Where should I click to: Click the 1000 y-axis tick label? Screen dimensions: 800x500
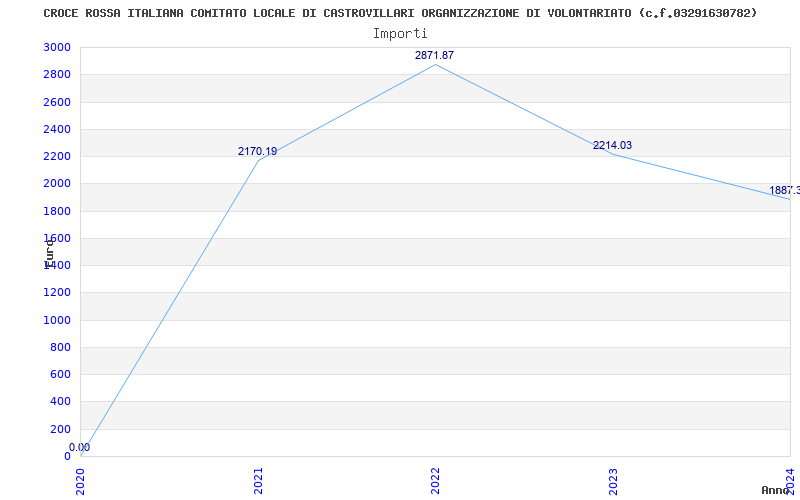pyautogui.click(x=58, y=320)
